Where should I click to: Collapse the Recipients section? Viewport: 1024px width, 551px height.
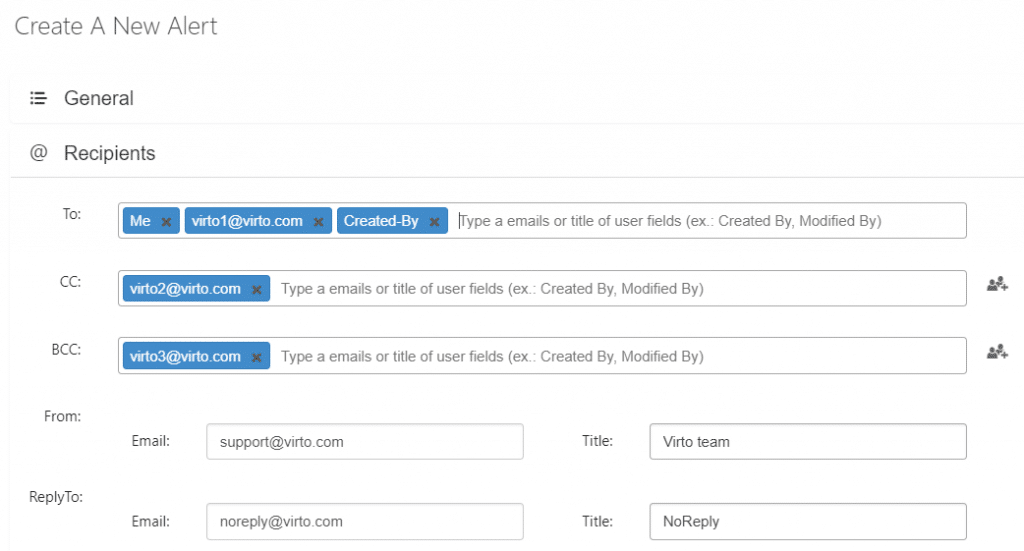(110, 153)
